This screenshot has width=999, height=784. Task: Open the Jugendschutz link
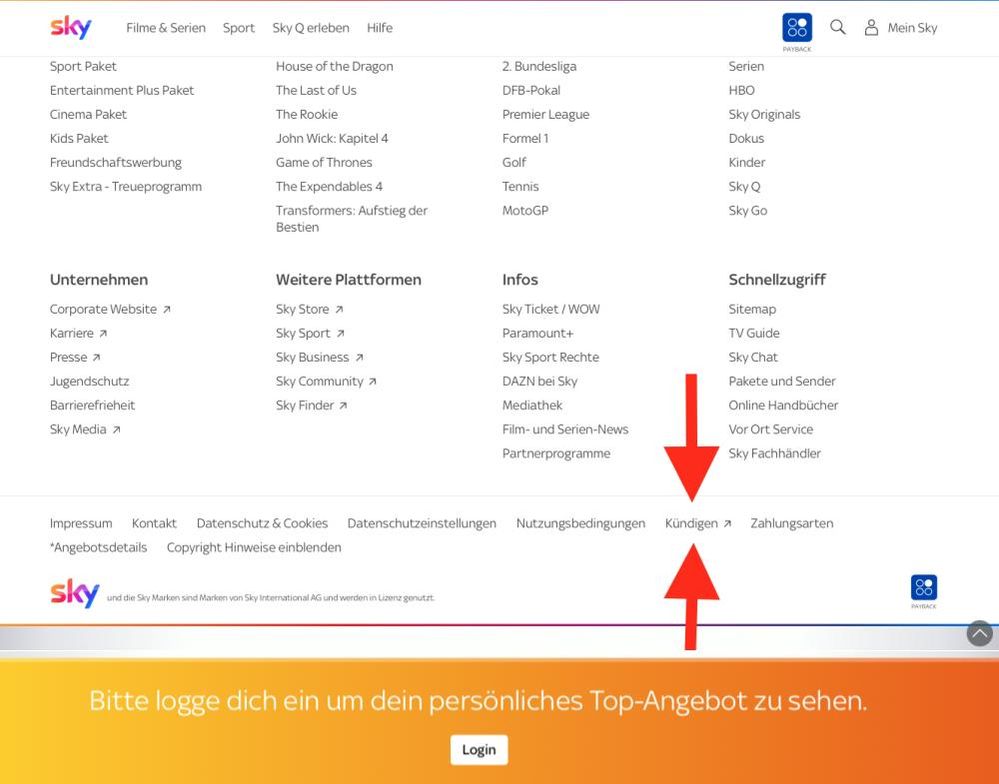[89, 381]
